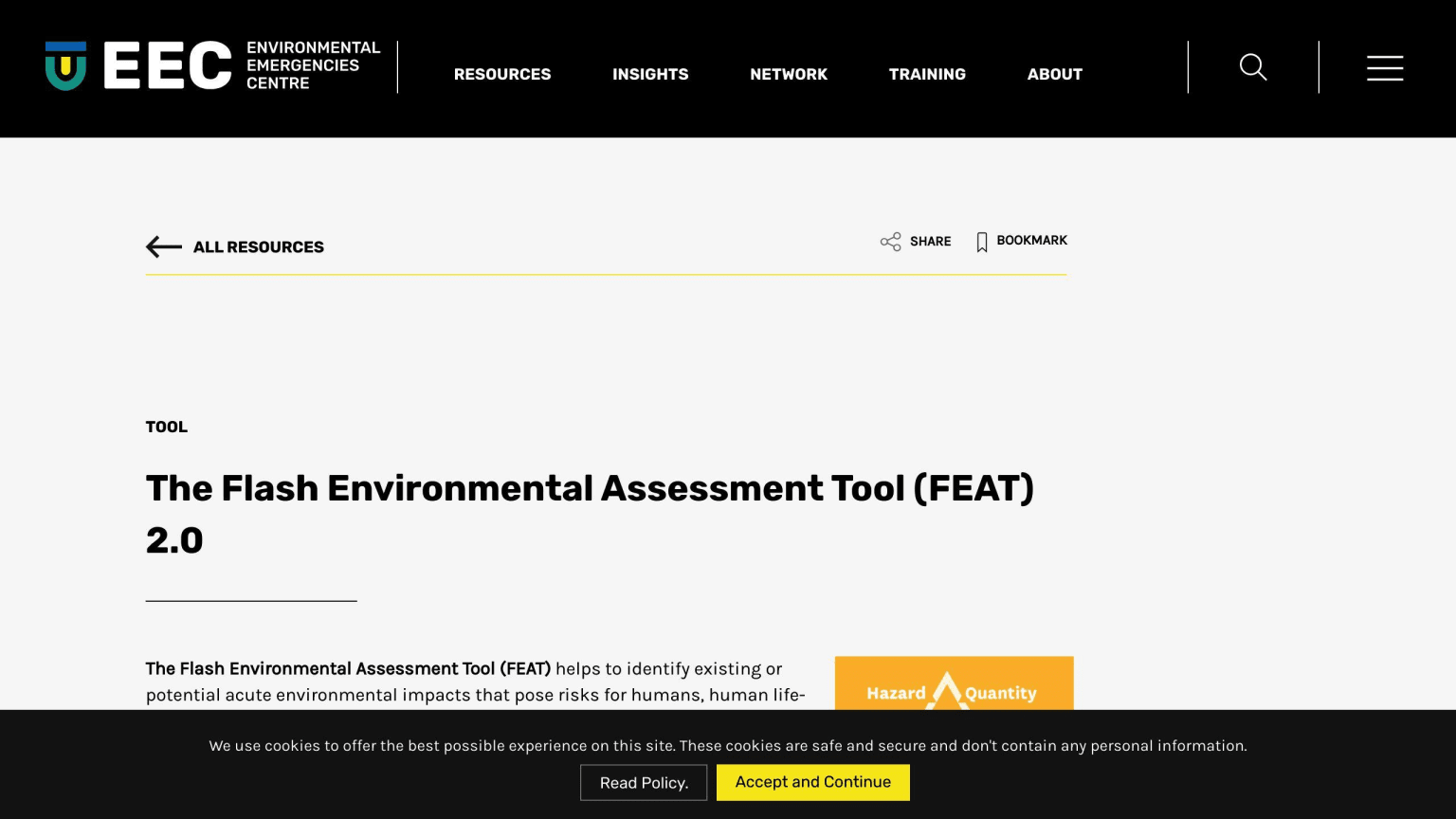This screenshot has height=819, width=1456.
Task: Click Environmental Emergencies Centre site title
Action: tap(313, 65)
